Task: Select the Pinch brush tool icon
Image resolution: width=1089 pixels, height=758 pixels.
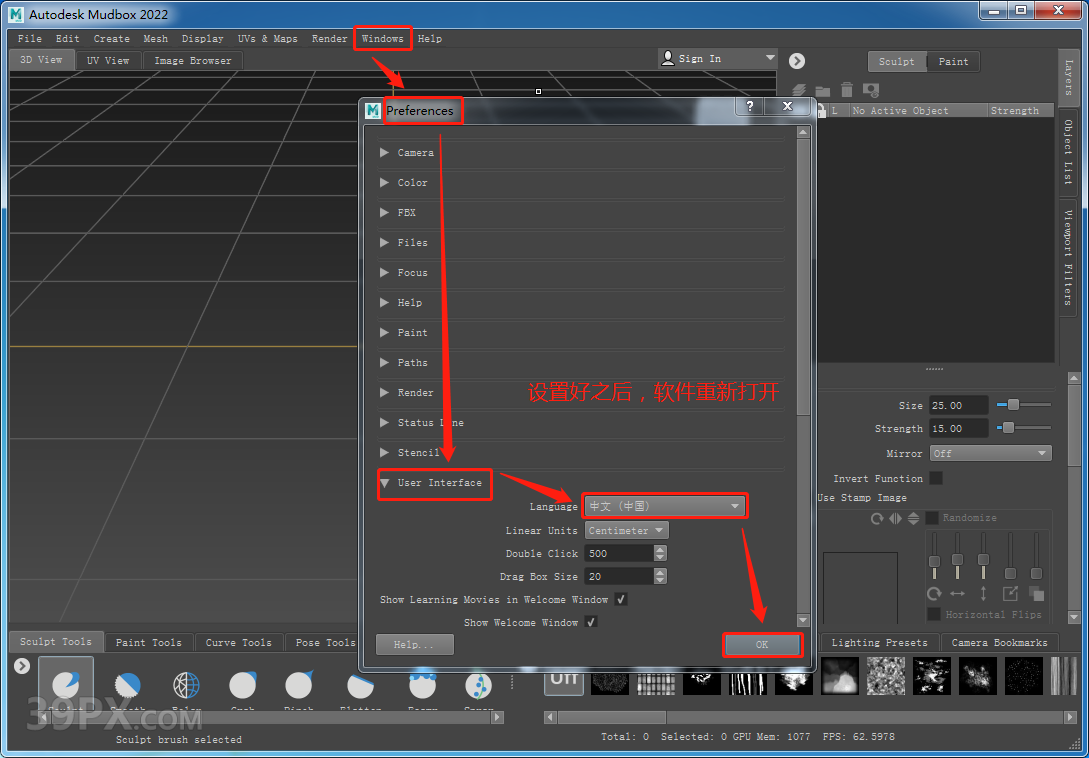Action: pos(299,685)
